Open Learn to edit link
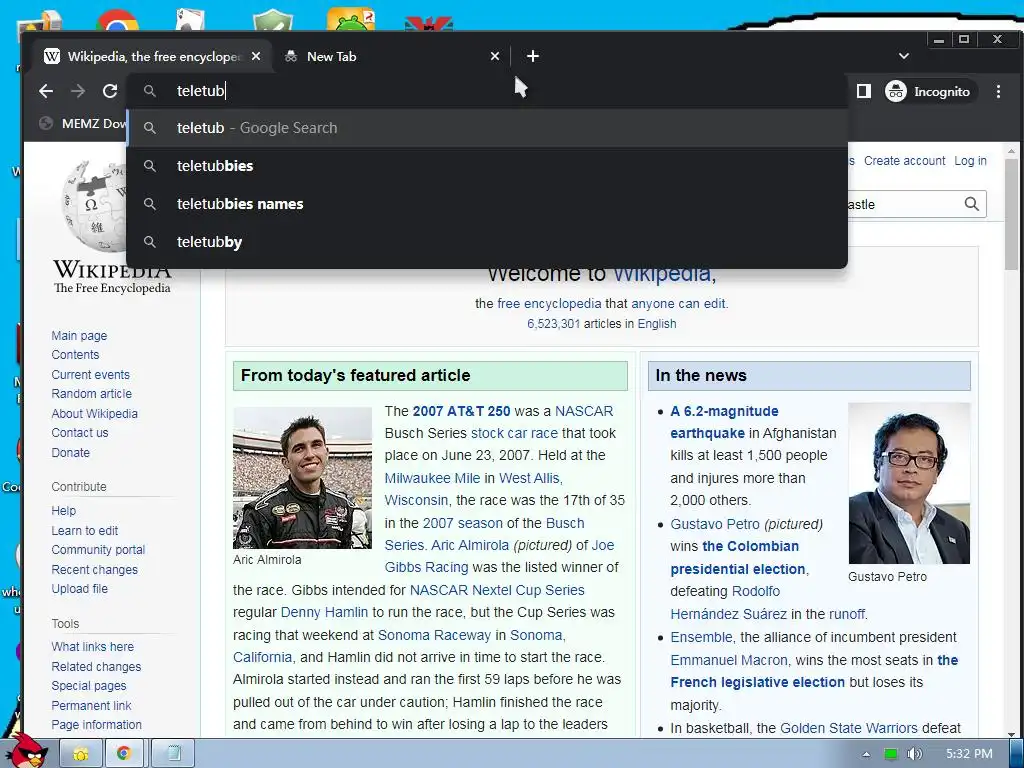 click(84, 530)
